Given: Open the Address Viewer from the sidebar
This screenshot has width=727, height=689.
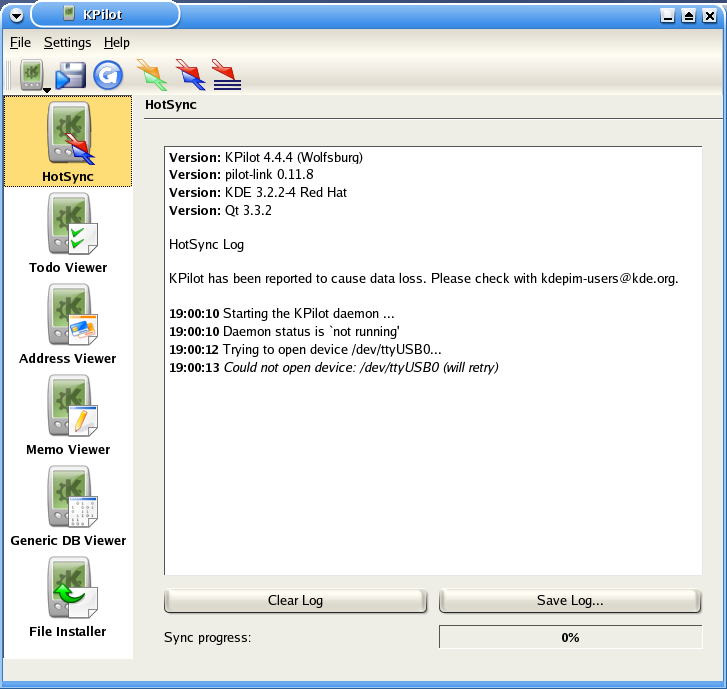Looking at the screenshot, I should coord(68,324).
